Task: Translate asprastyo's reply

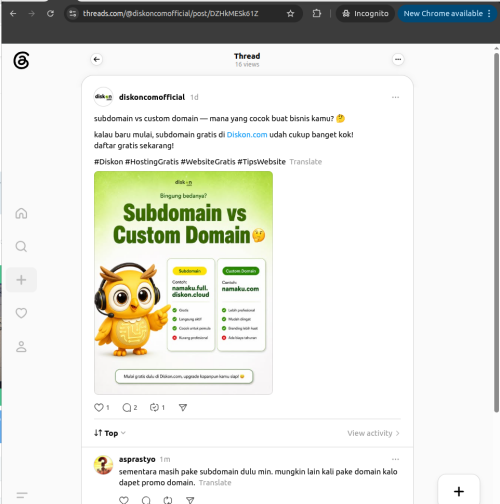Action: click(x=215, y=483)
